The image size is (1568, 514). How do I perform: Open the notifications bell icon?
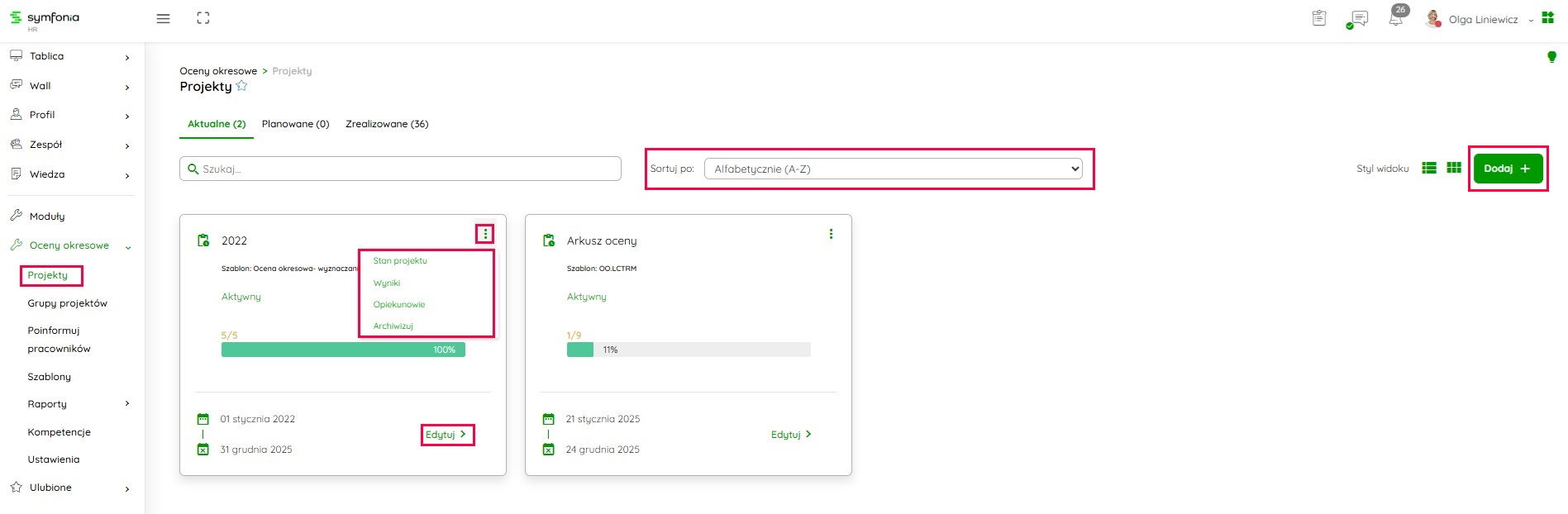click(1396, 19)
